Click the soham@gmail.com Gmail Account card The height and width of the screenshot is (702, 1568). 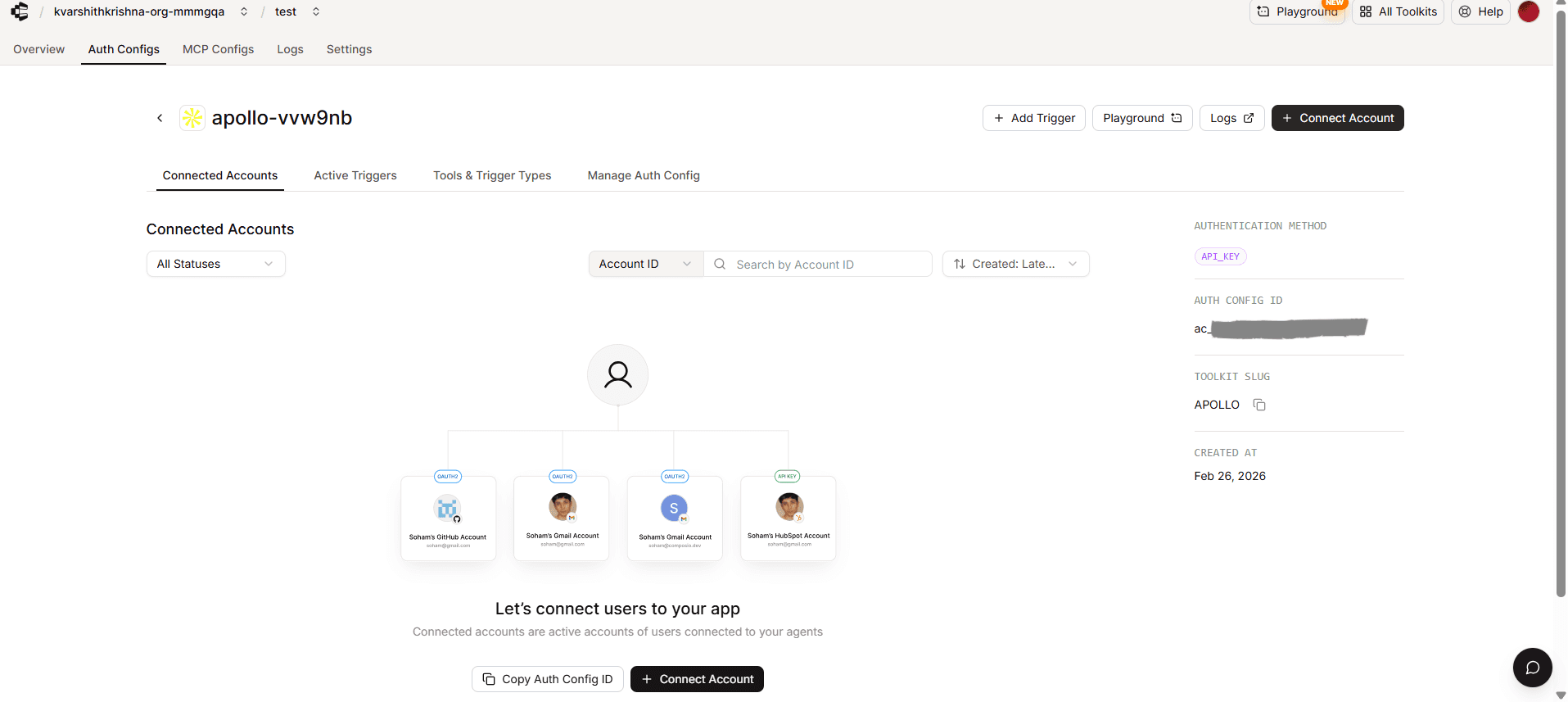click(x=562, y=518)
